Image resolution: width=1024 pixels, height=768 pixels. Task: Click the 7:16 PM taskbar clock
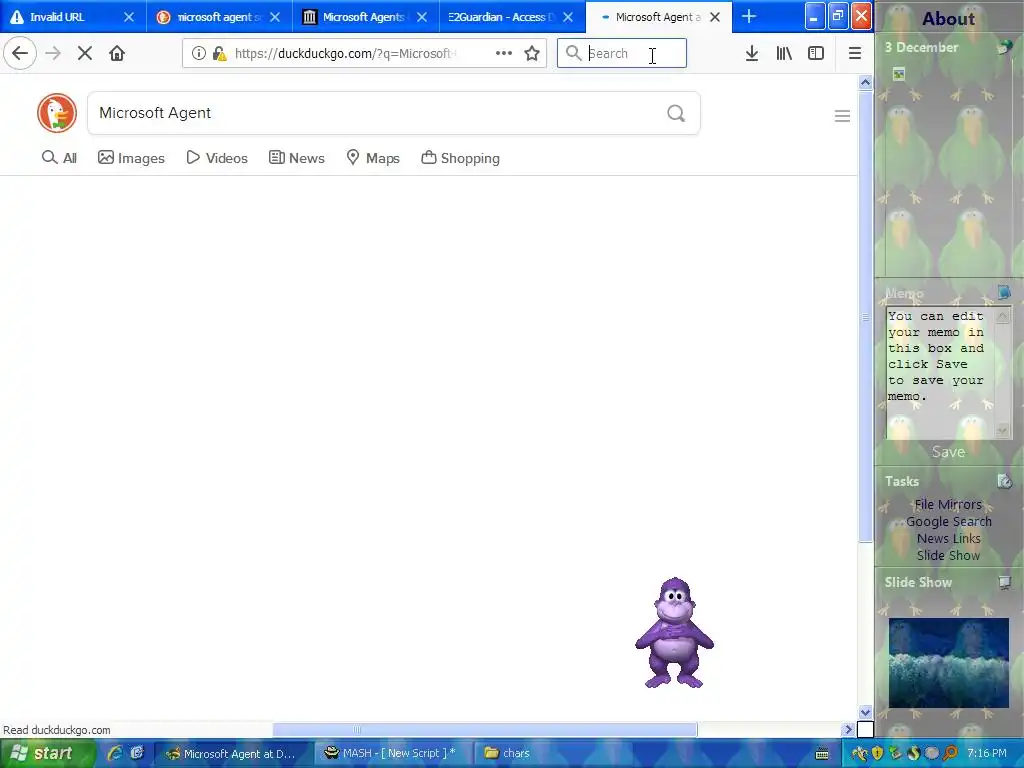click(x=987, y=753)
